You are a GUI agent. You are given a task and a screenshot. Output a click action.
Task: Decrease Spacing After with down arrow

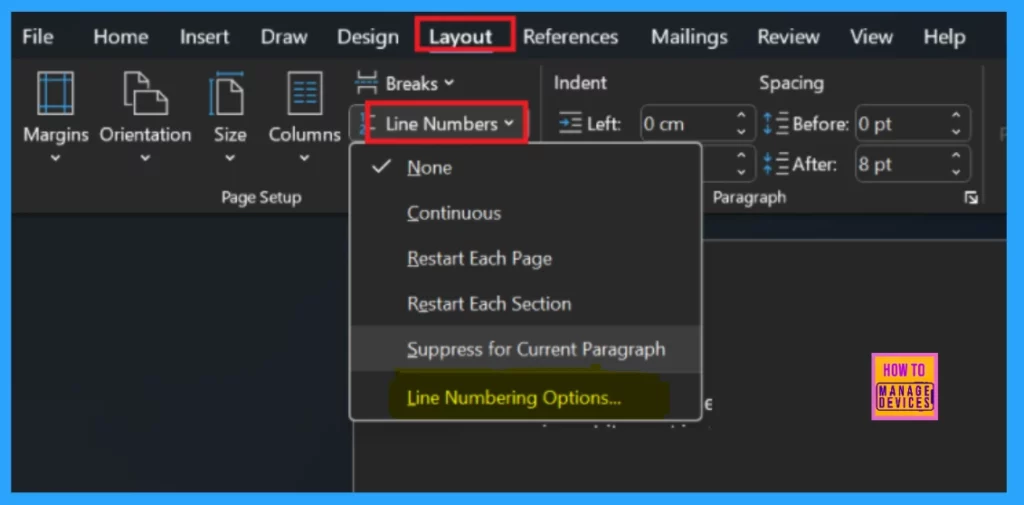tap(956, 172)
